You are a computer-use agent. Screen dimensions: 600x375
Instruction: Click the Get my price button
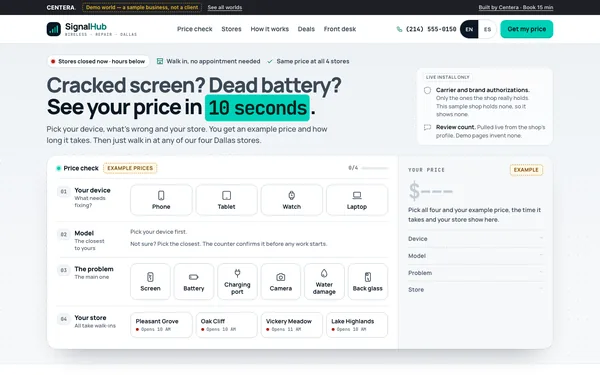pos(527,29)
